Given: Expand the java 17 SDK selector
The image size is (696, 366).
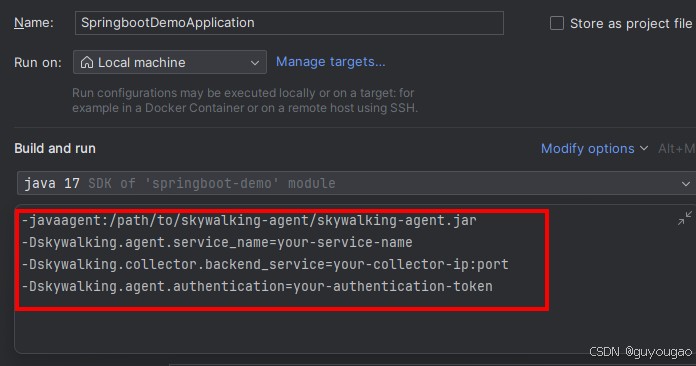Looking at the screenshot, I should 356,183.
